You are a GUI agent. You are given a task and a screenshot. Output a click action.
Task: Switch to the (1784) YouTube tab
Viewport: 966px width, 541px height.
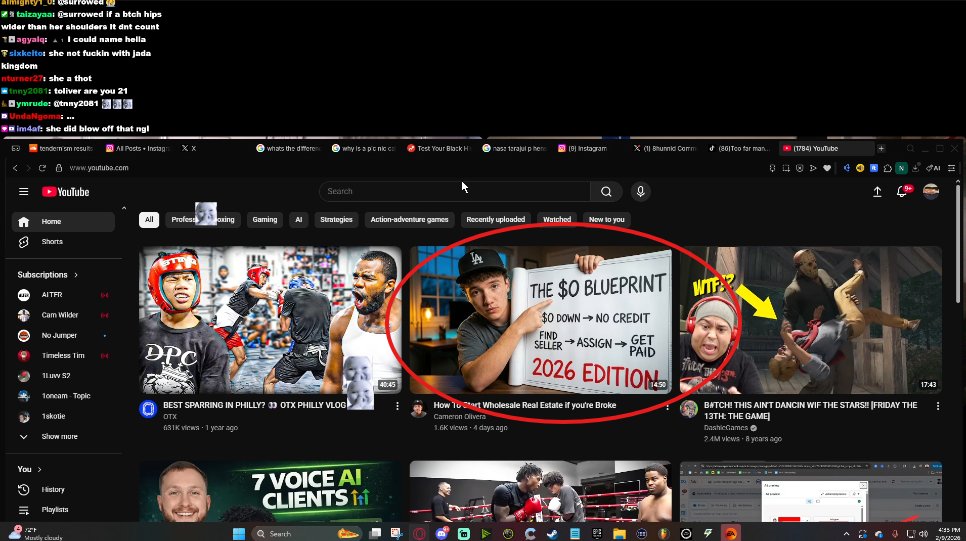[827, 148]
